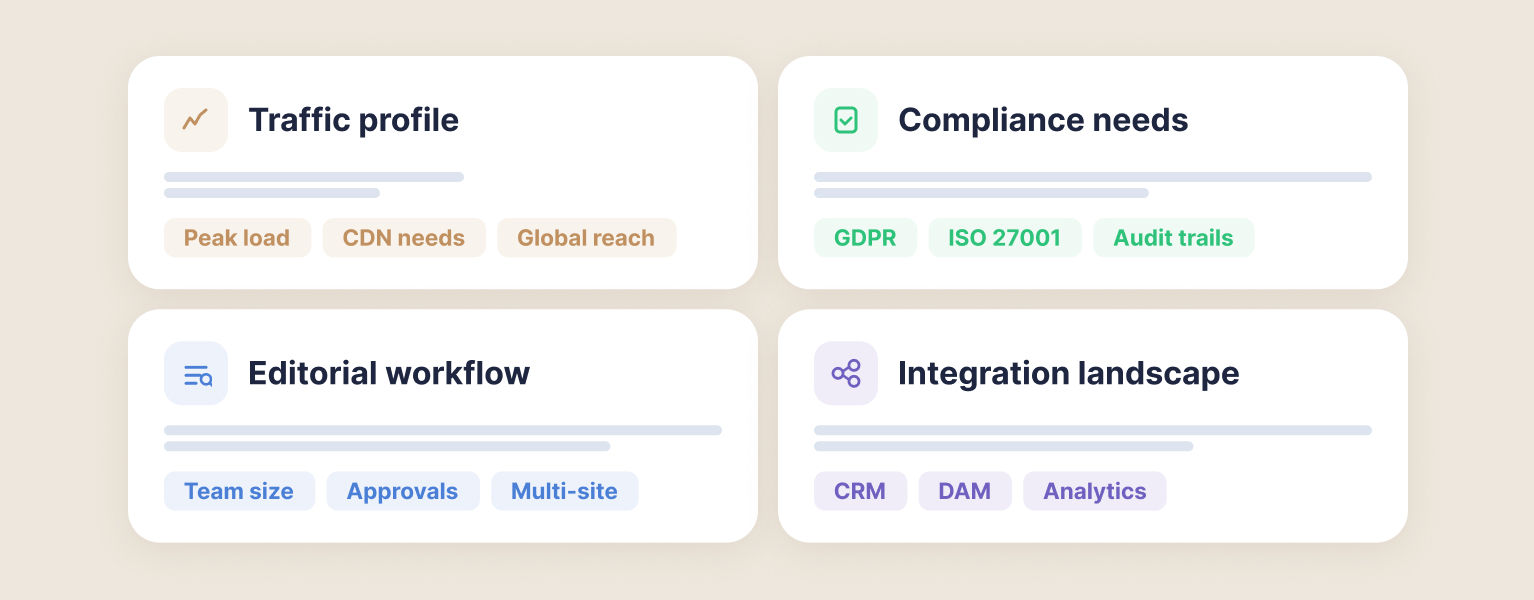Open the Compliance needs card heading
The image size is (1534, 600).
tap(1043, 120)
